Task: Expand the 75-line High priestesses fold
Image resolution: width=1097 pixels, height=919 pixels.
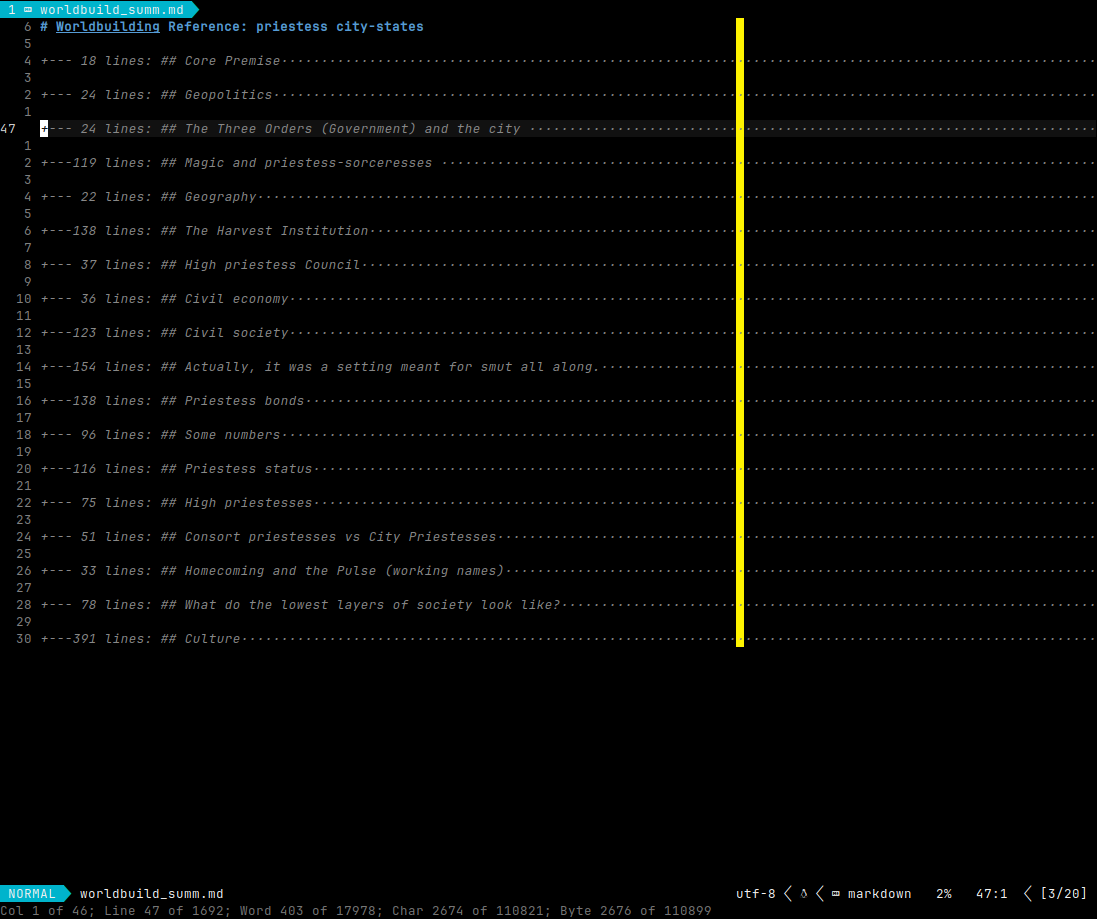Action: [x=568, y=503]
